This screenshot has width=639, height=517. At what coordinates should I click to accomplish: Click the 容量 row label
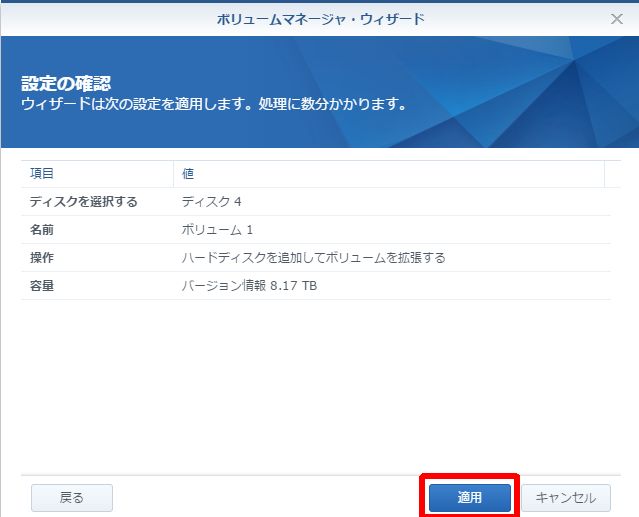tap(42, 286)
